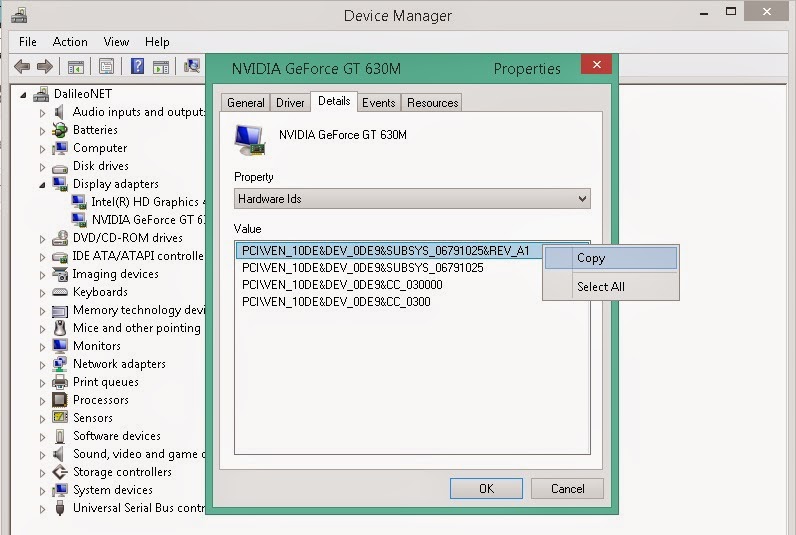
Task: Click the OK button
Action: (x=486, y=488)
